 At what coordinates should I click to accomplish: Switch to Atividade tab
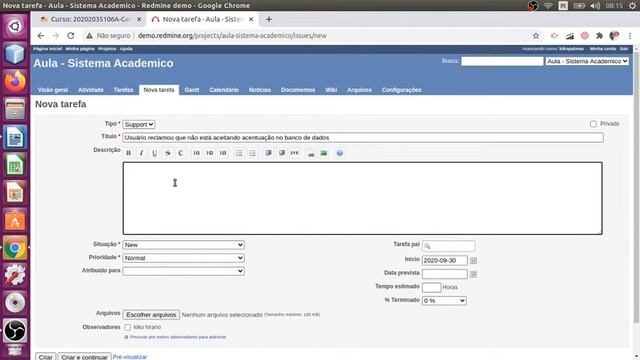(x=91, y=90)
